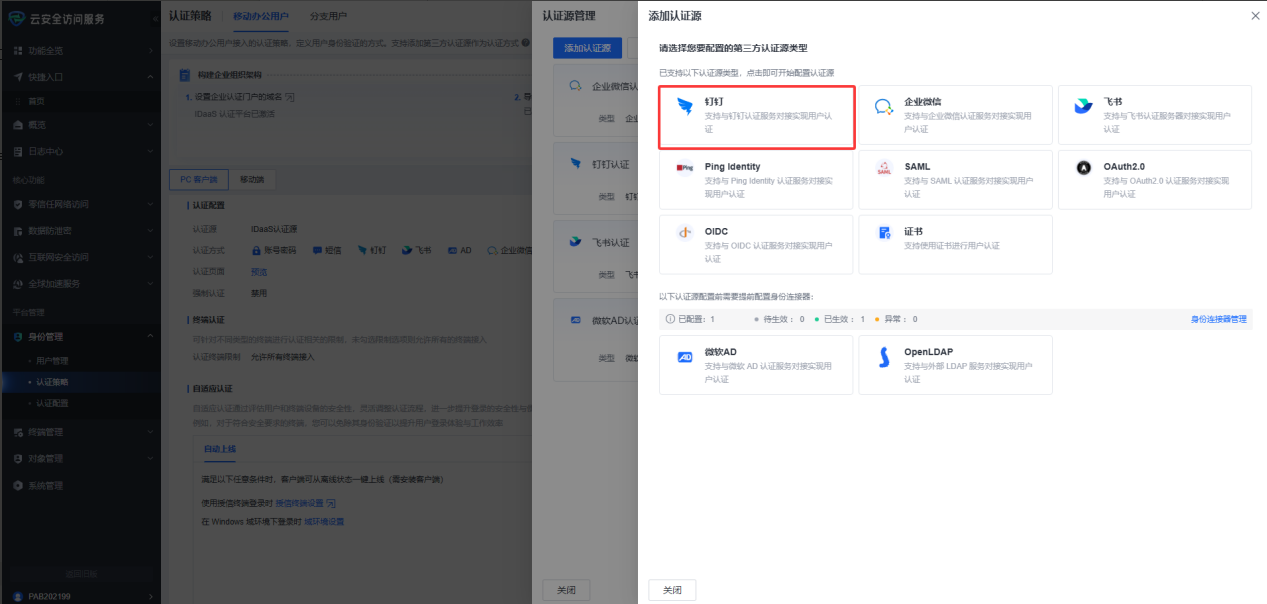Click the 对象管理 sidebar icon
The height and width of the screenshot is (604, 1267).
click(x=19, y=458)
